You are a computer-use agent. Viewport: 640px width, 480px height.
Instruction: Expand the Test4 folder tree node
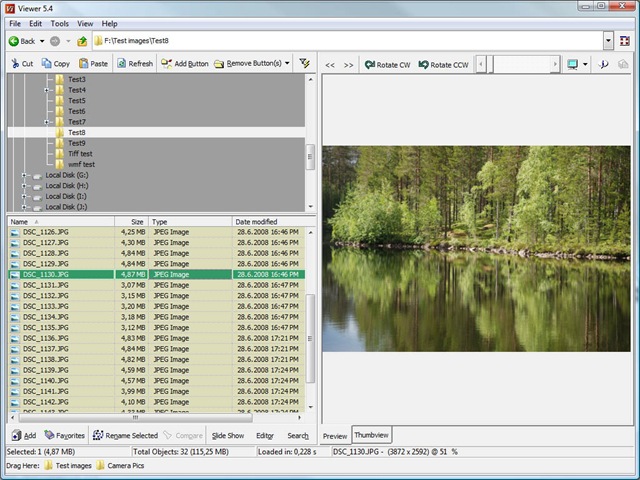(x=47, y=90)
